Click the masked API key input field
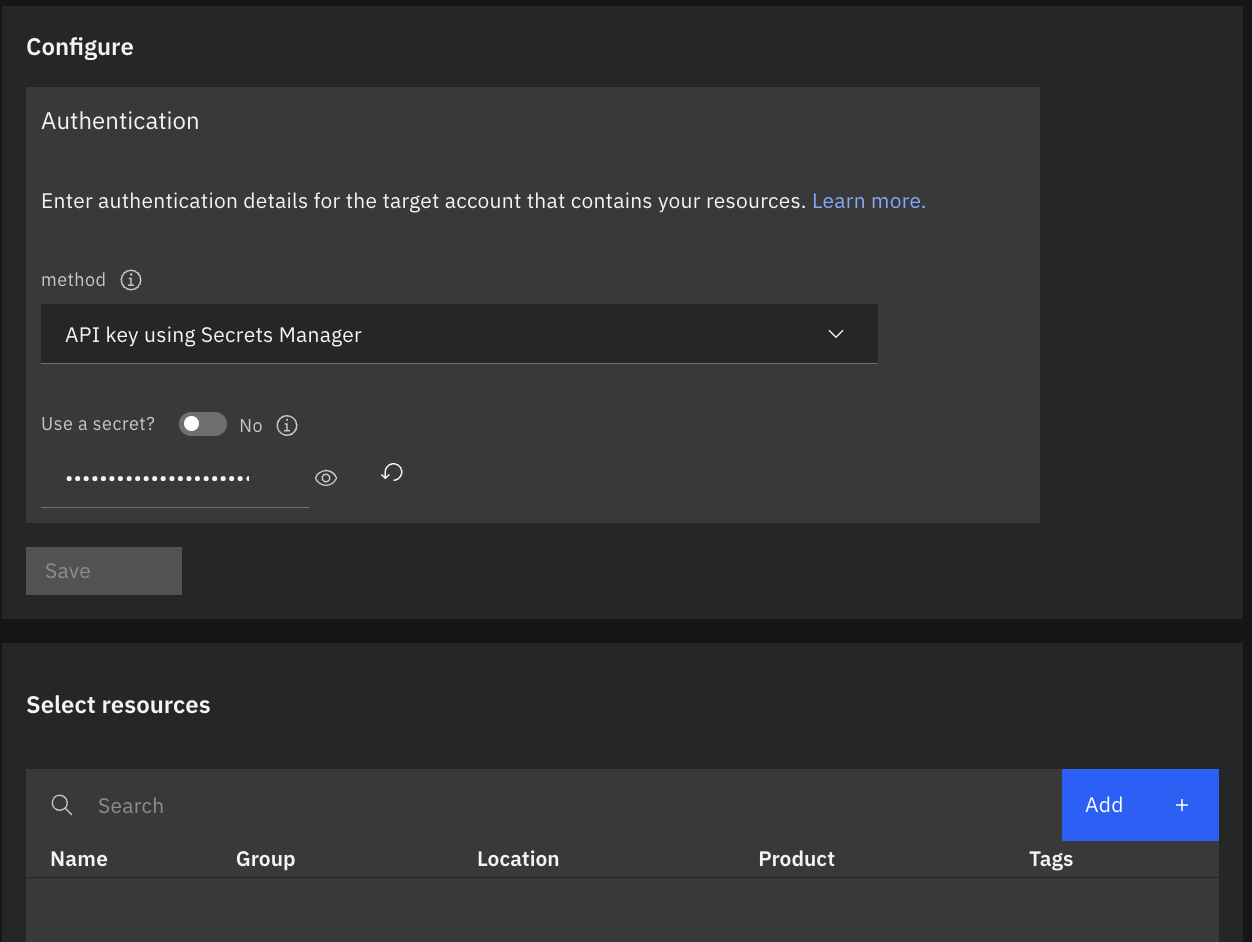 coord(160,478)
